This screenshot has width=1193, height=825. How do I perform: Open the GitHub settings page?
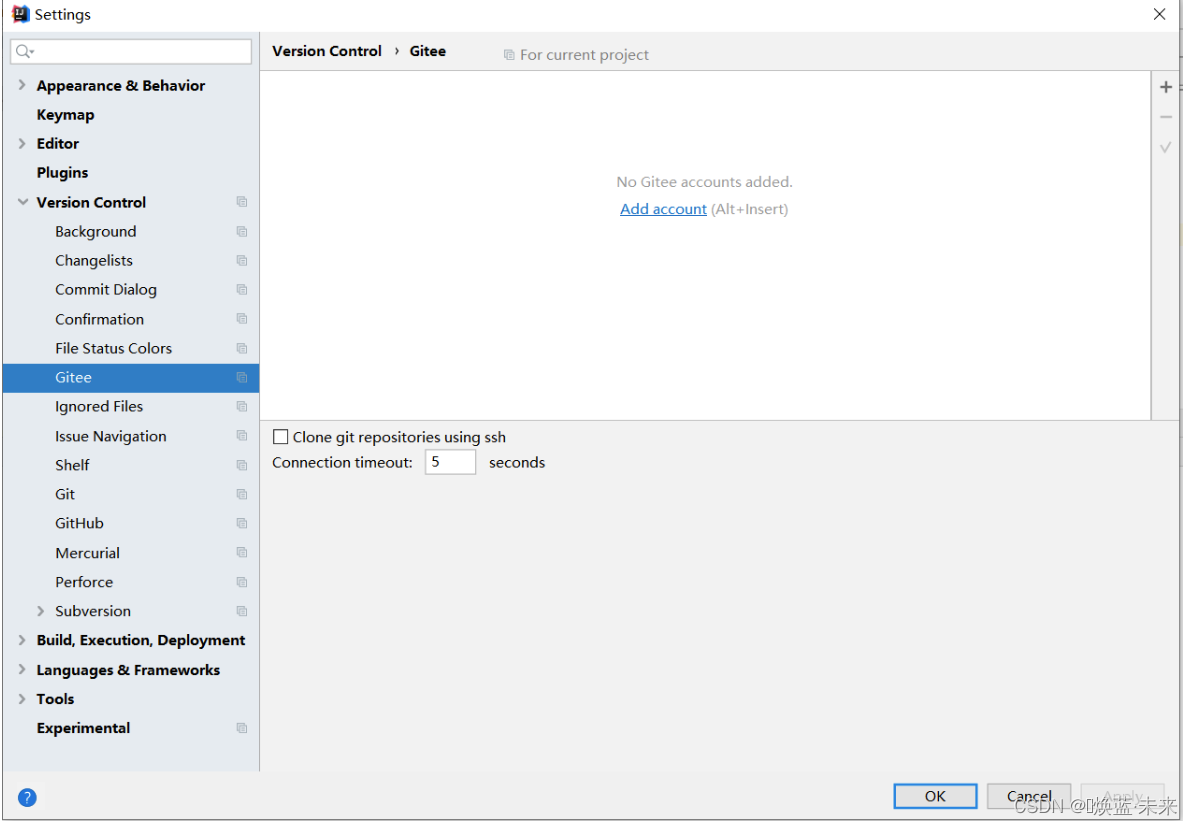(x=79, y=523)
